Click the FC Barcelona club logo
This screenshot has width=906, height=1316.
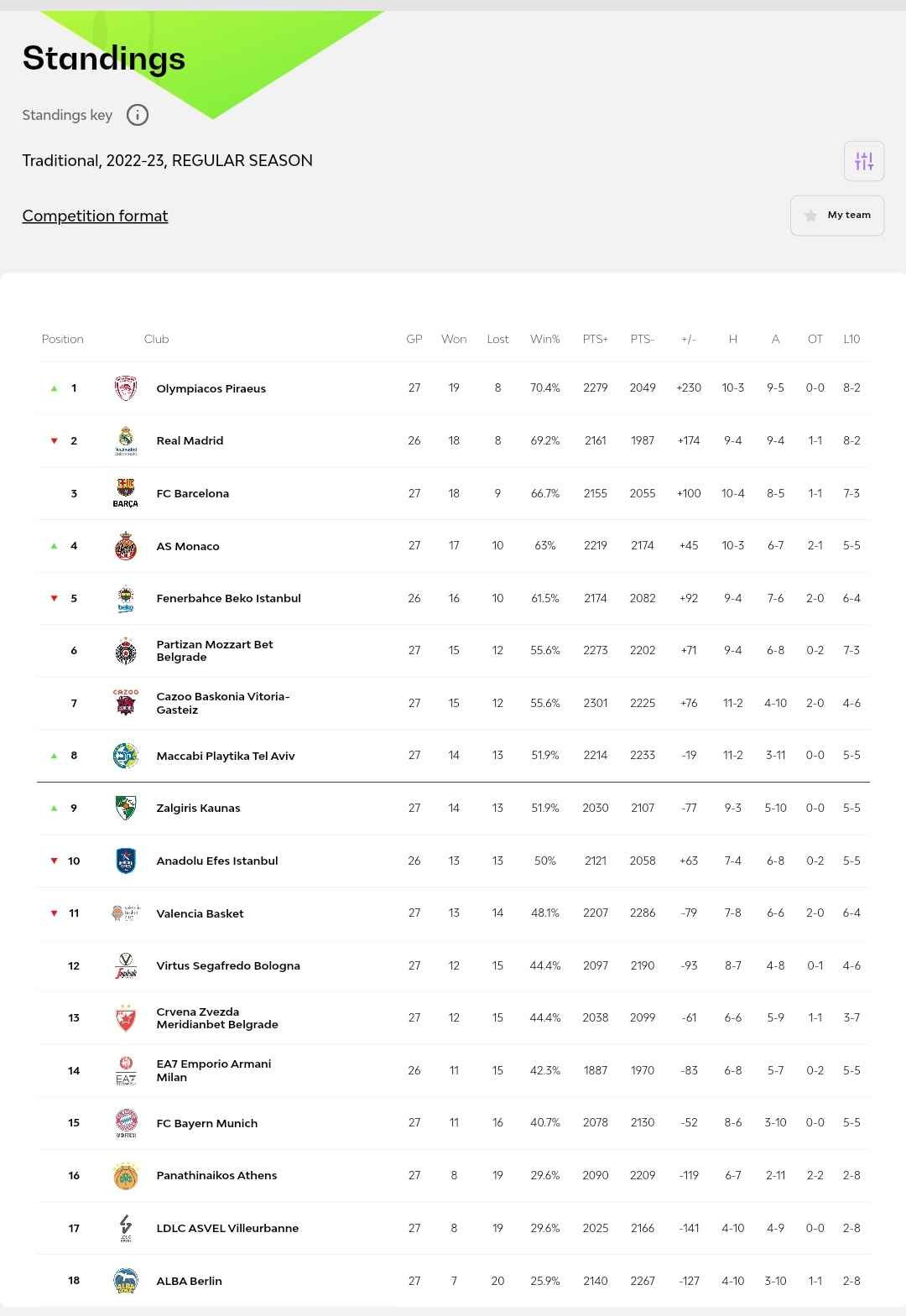pos(126,493)
